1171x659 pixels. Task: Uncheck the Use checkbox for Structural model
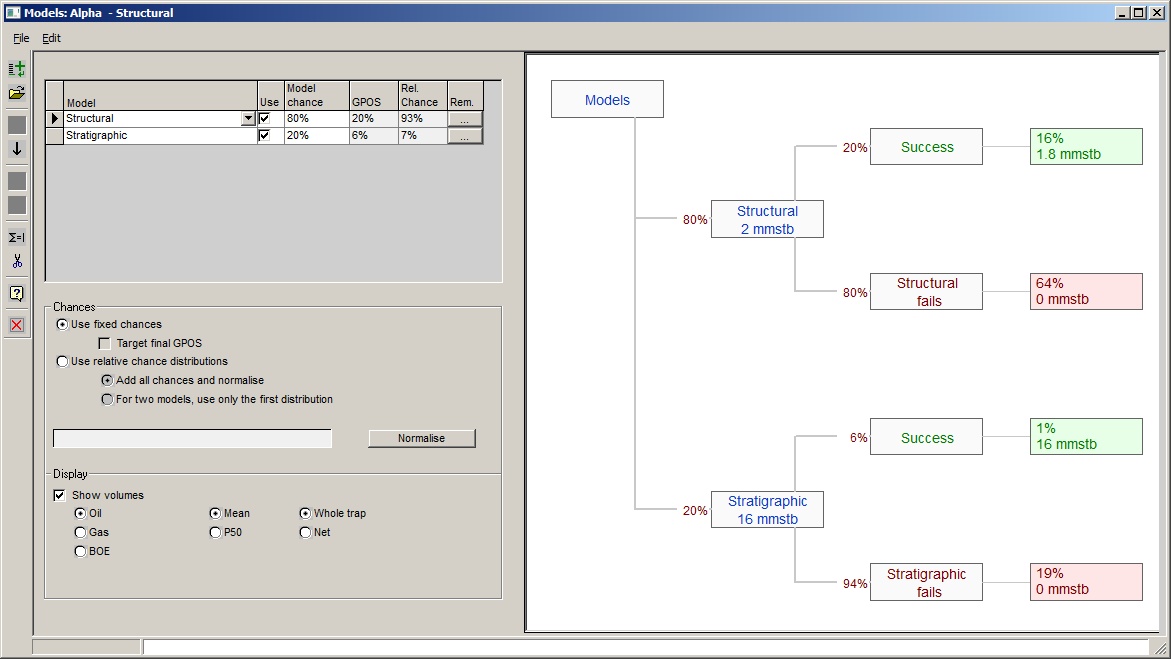264,118
